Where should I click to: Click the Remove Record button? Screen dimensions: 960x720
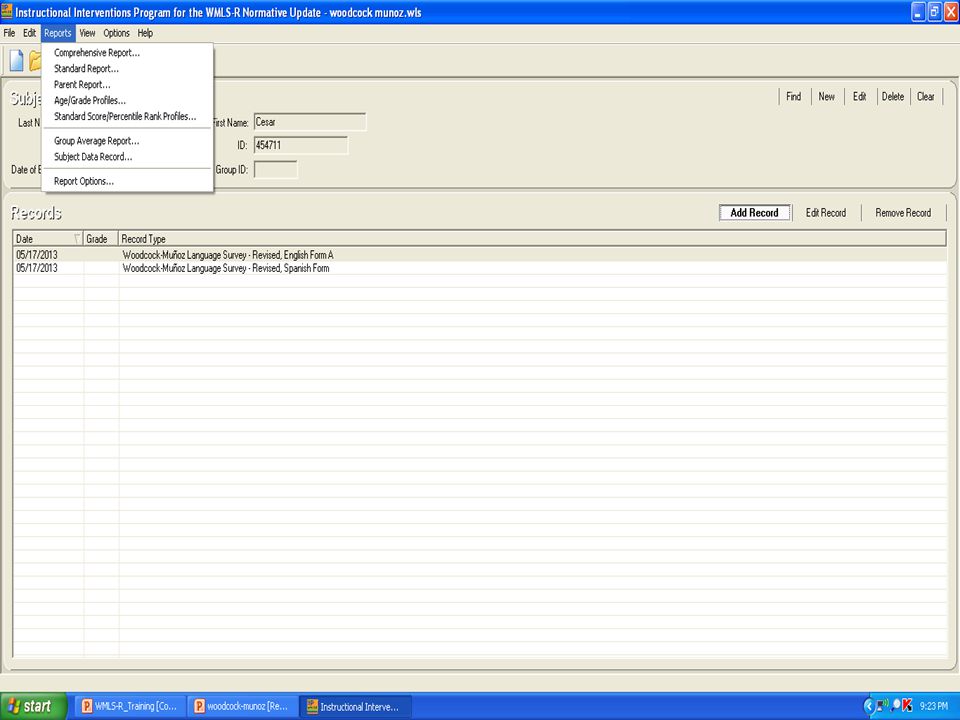[903, 212]
